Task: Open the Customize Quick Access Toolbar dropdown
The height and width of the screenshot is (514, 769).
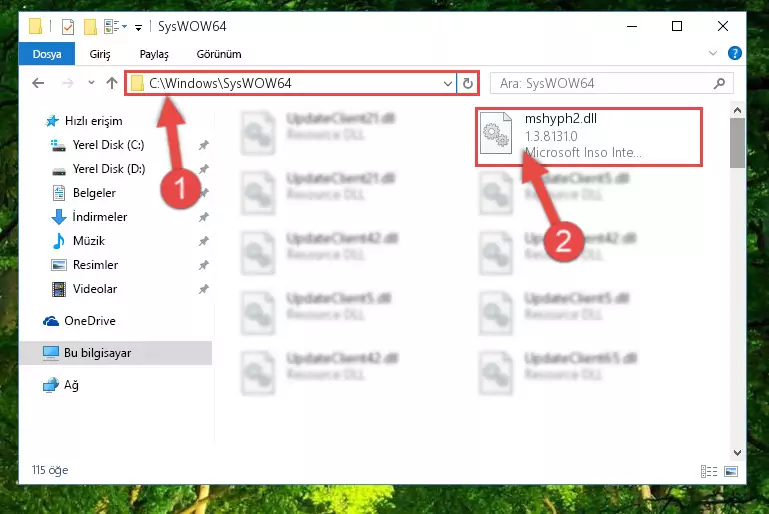Action: point(139,28)
